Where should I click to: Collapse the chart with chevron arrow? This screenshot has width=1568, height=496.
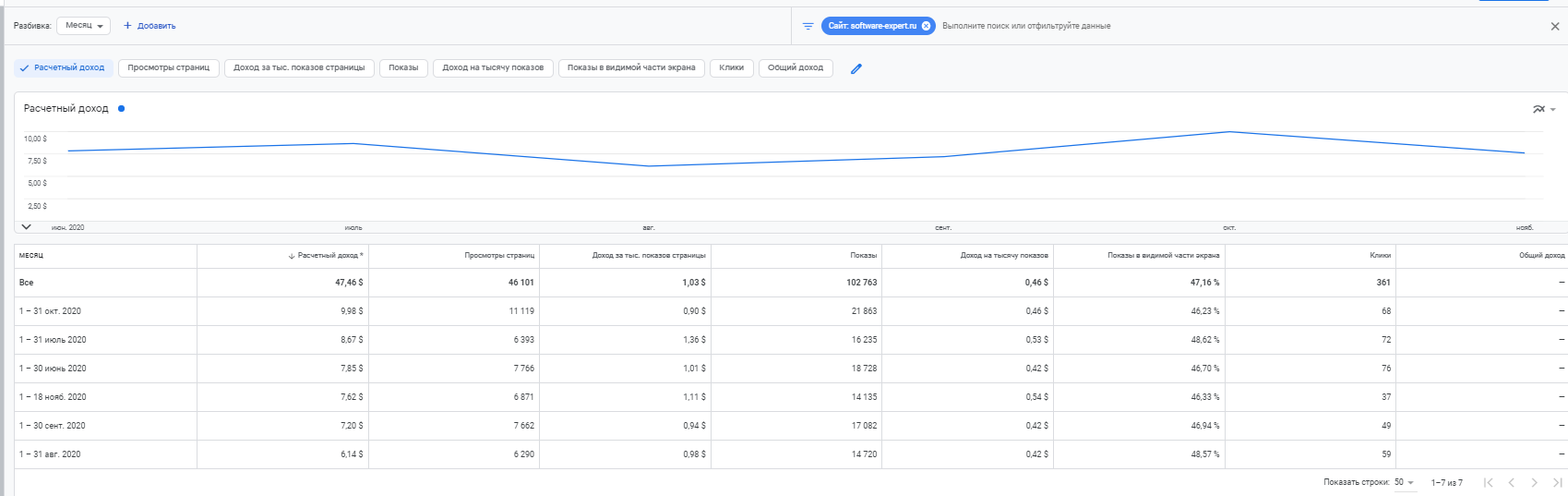[26, 226]
